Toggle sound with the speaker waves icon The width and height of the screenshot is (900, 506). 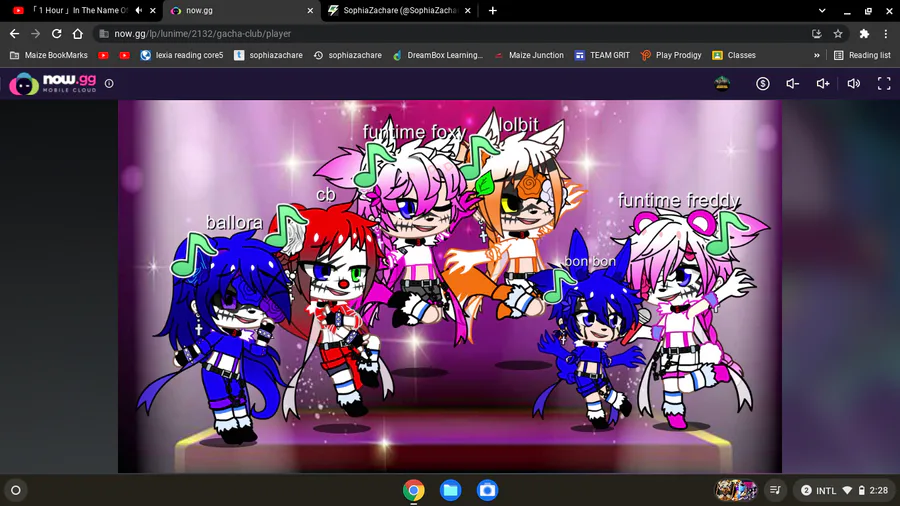(x=854, y=84)
